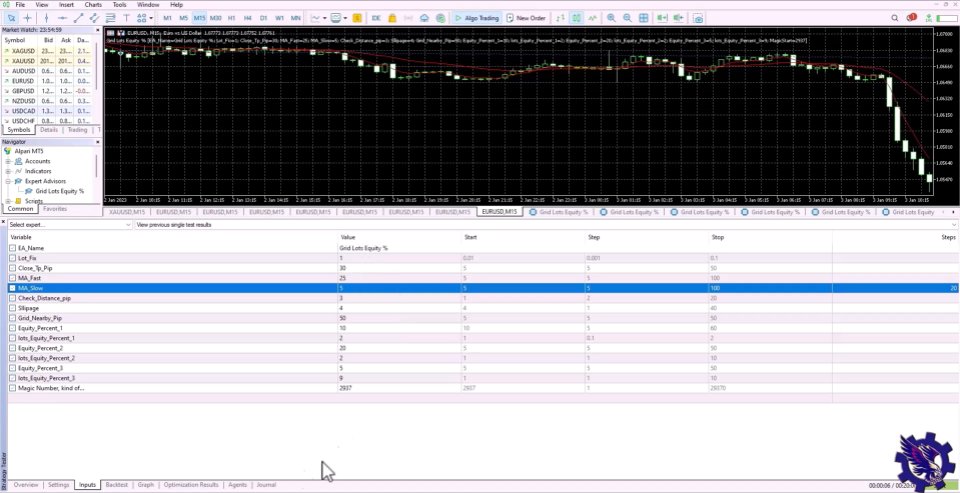
Task: Select the Fibonacci retracement tool
Action: coord(110,18)
